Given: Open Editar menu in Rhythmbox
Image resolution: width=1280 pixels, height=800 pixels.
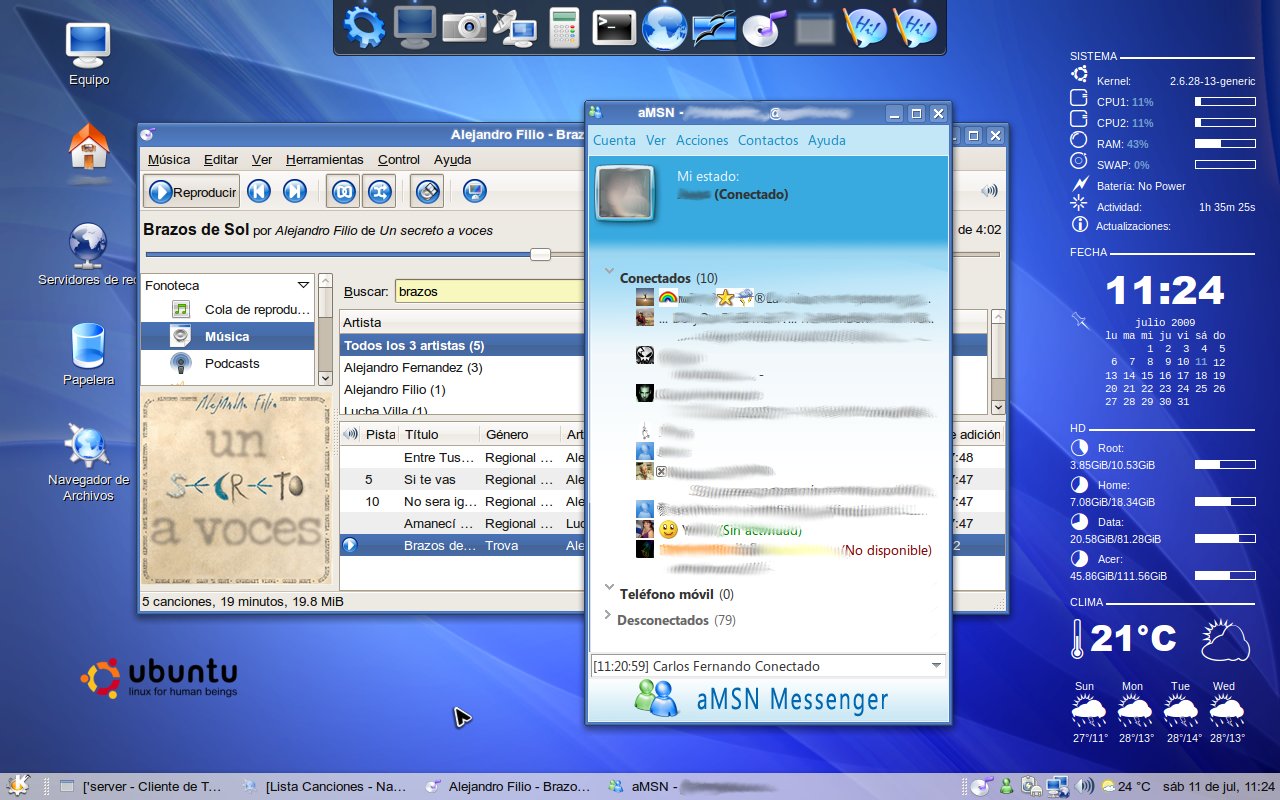Looking at the screenshot, I should coord(221,159).
